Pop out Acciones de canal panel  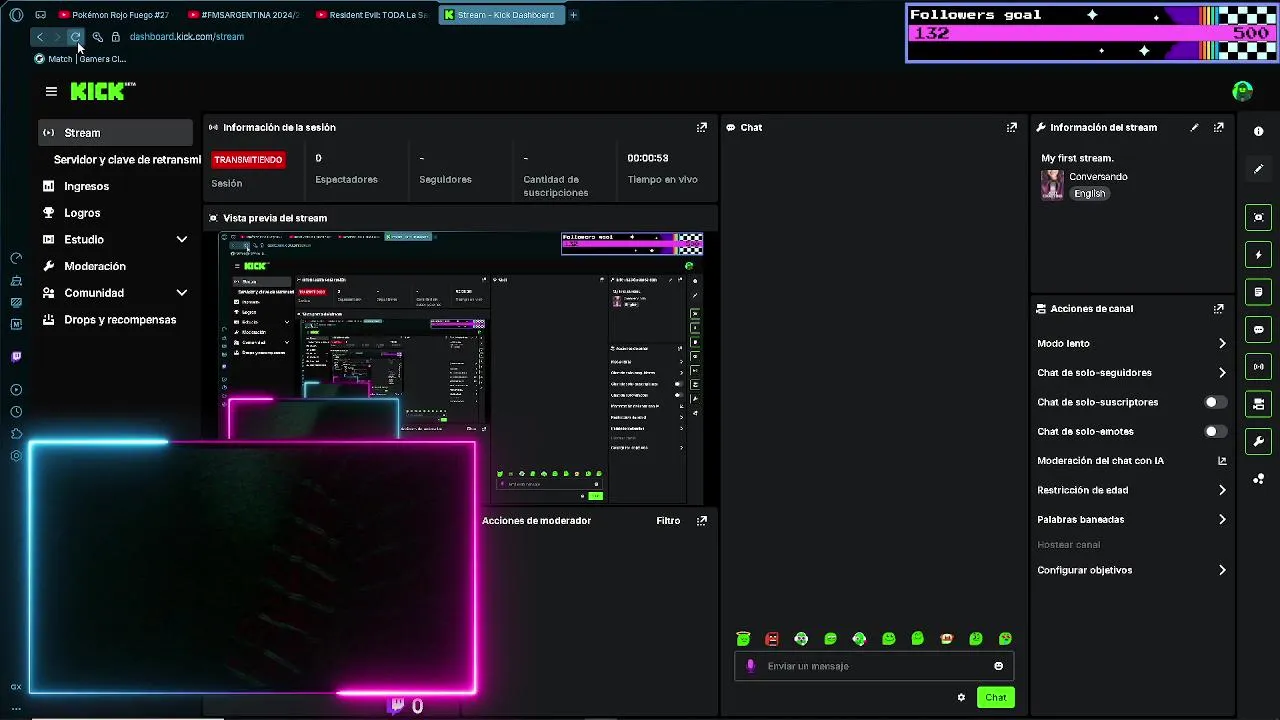(1218, 309)
